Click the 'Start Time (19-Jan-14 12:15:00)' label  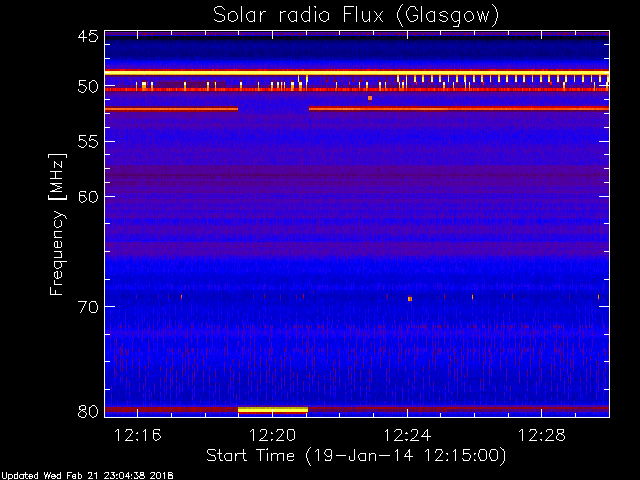[356, 456]
